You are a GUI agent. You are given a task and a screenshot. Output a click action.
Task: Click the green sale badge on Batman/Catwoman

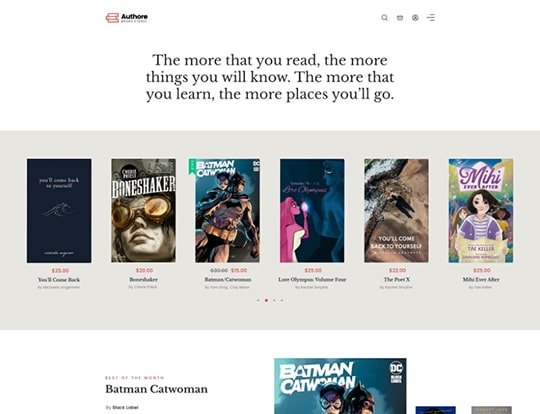pyautogui.click(x=192, y=166)
